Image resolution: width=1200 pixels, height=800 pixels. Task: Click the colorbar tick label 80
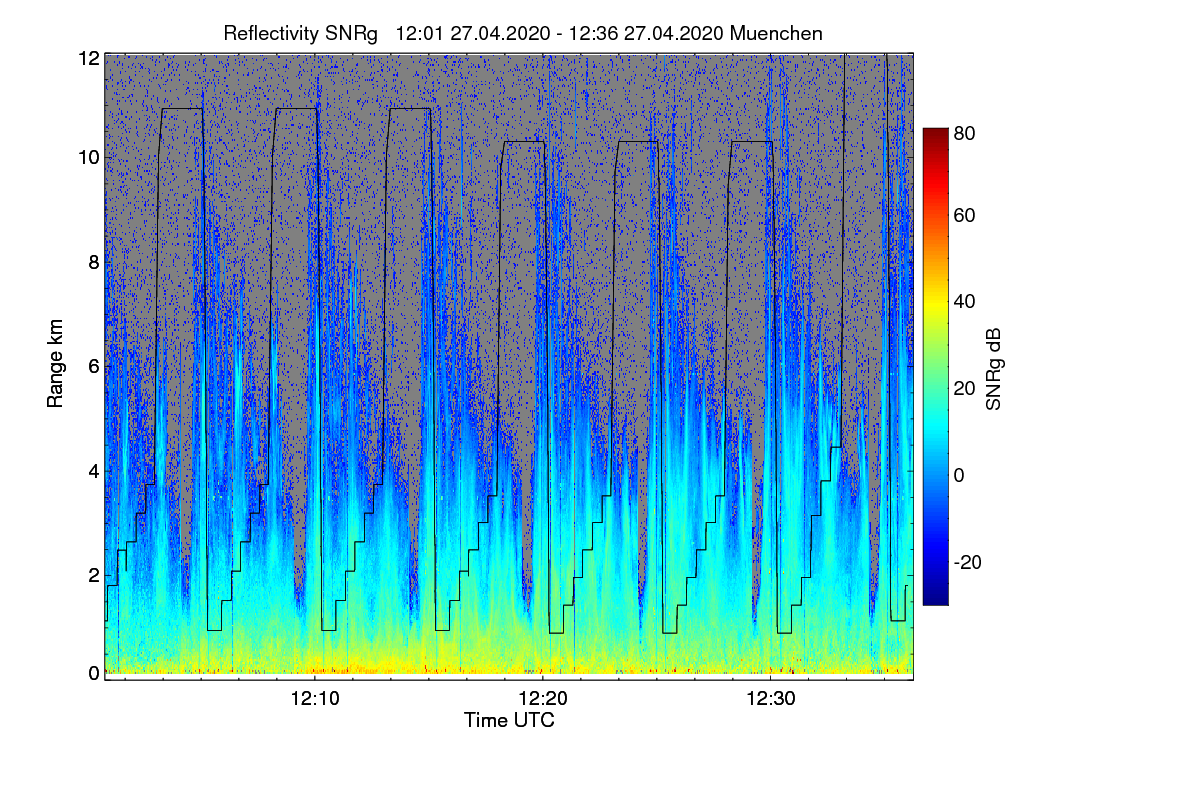click(x=964, y=133)
